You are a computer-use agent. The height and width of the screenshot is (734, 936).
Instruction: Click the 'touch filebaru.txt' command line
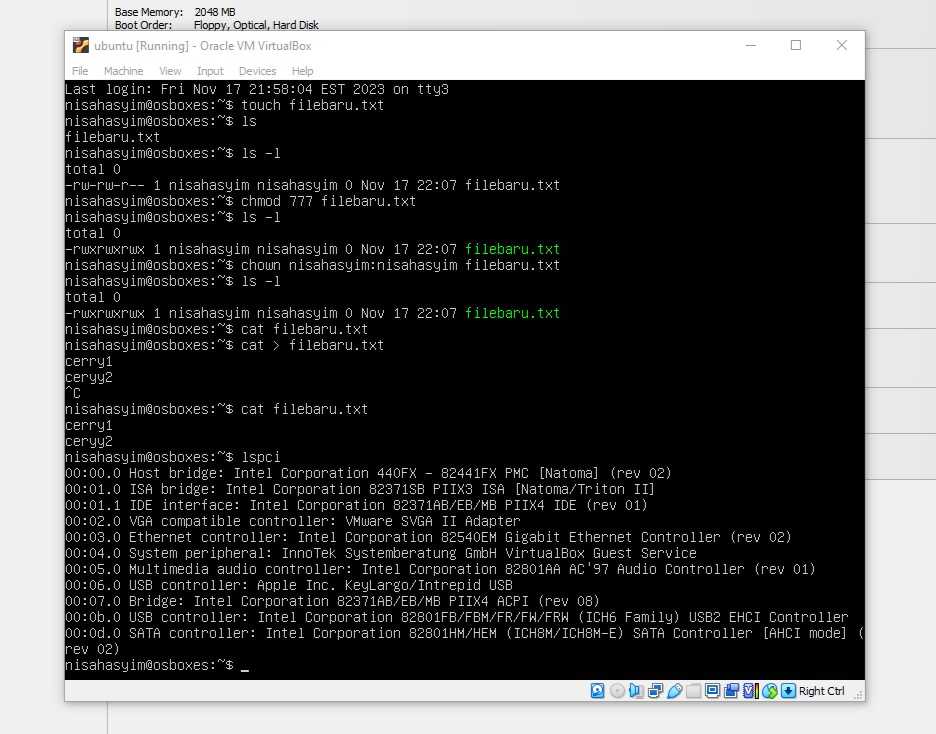coord(224,106)
